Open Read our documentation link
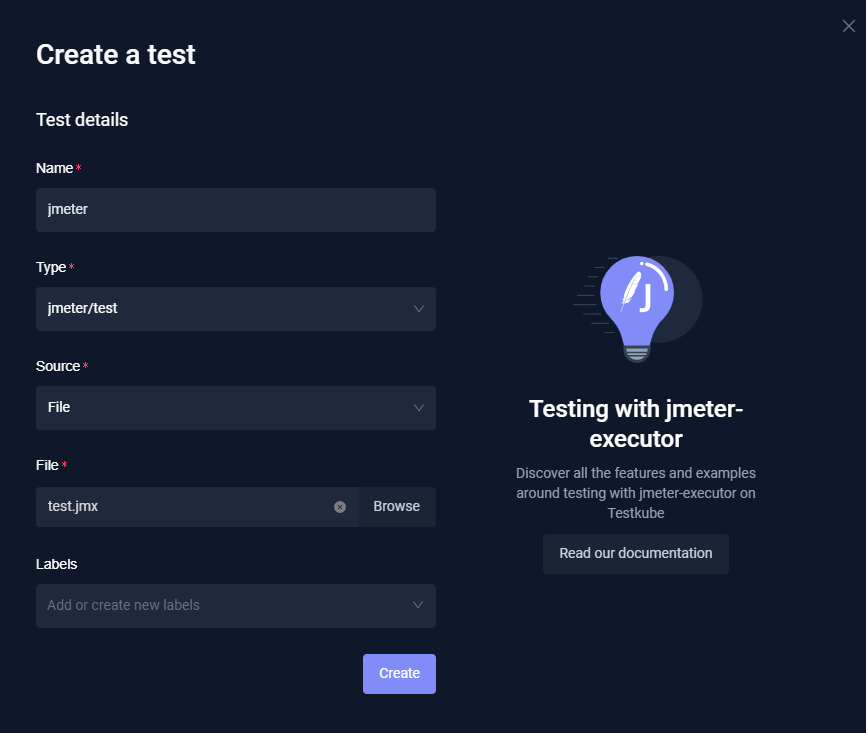The height and width of the screenshot is (733, 866). point(636,554)
